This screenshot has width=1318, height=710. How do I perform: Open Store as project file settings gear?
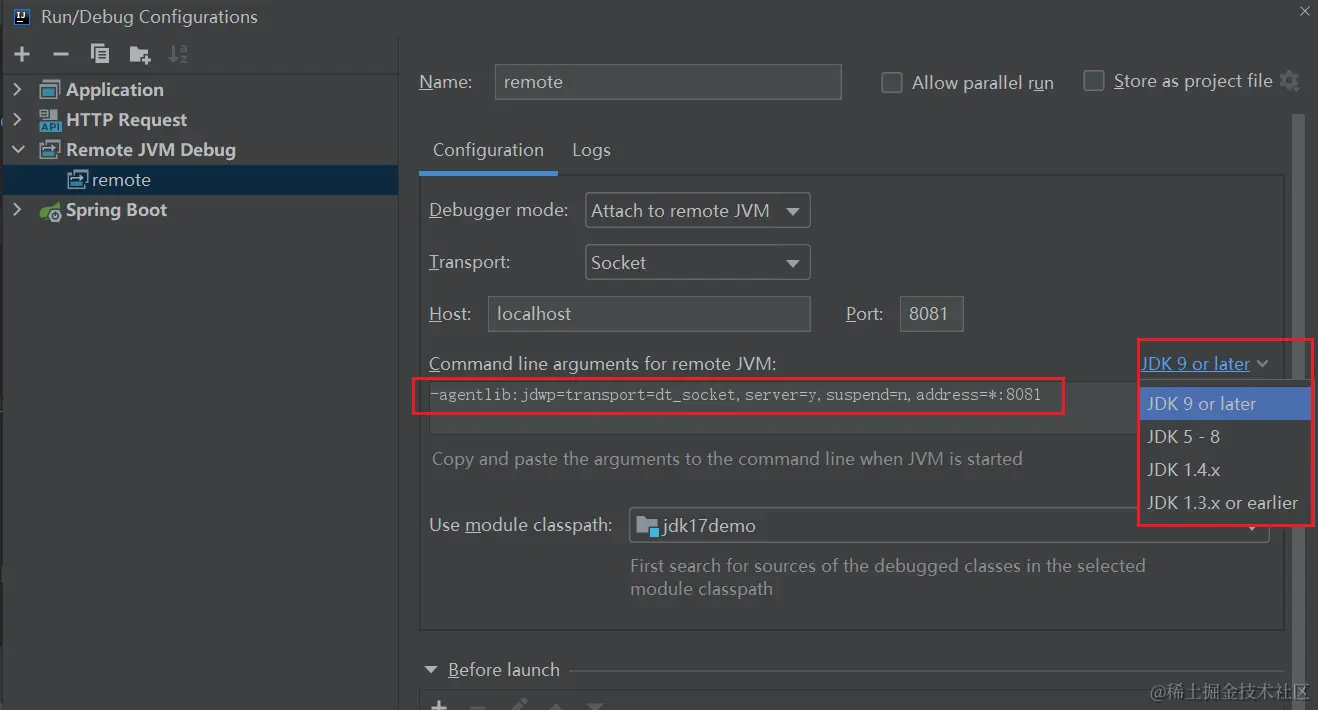[x=1289, y=81]
